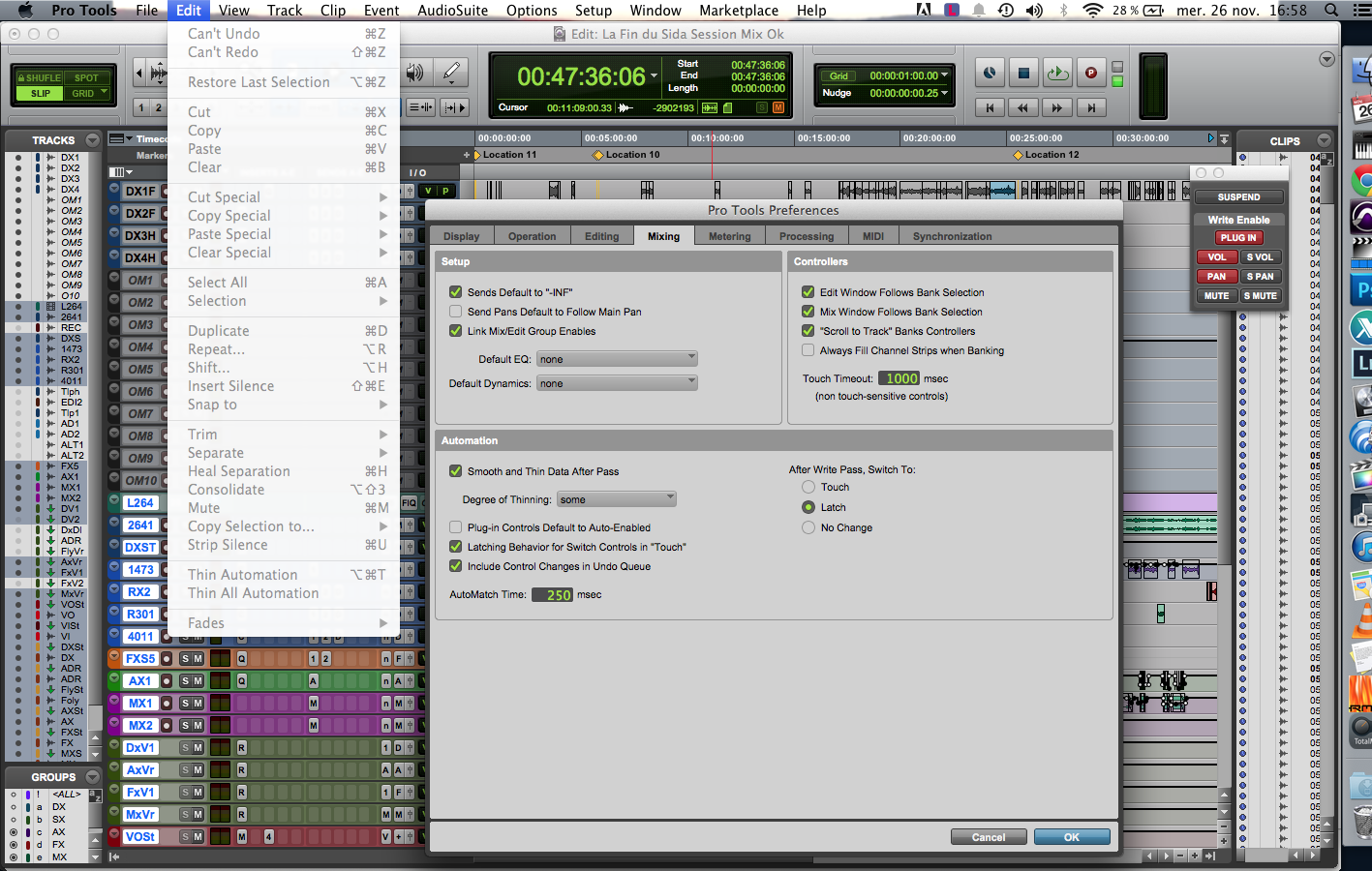Click the Return to Zero transport button
Image resolution: width=1372 pixels, height=871 pixels.
[x=990, y=107]
